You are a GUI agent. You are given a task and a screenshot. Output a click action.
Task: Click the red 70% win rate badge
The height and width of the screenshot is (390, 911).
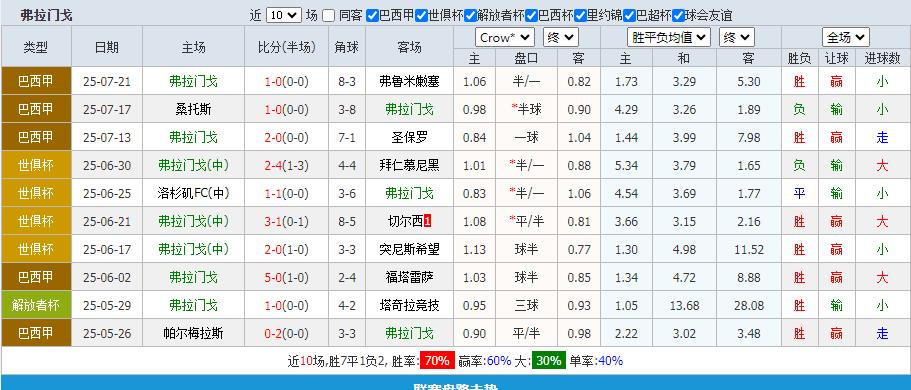click(437, 361)
